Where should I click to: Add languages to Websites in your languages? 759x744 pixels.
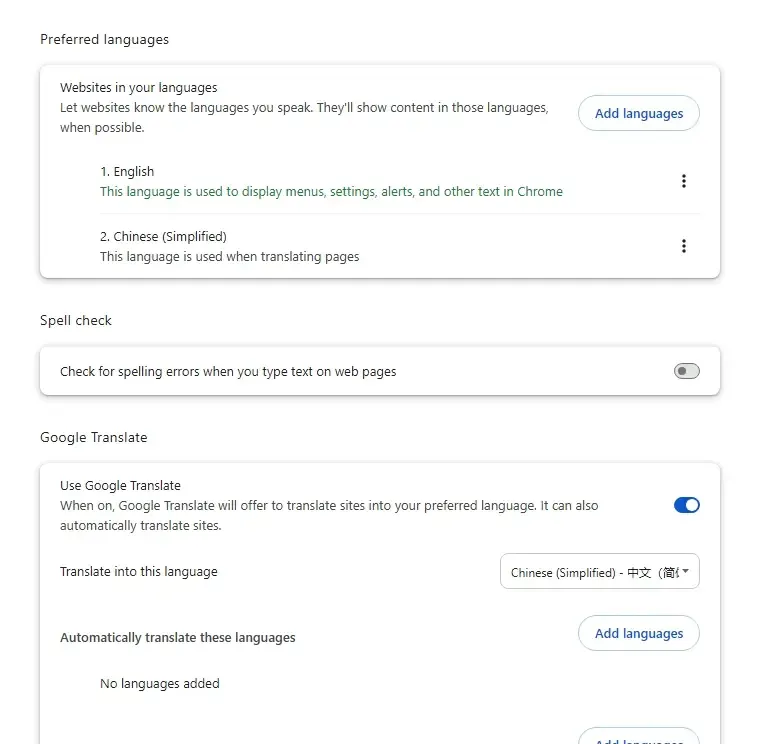click(638, 113)
